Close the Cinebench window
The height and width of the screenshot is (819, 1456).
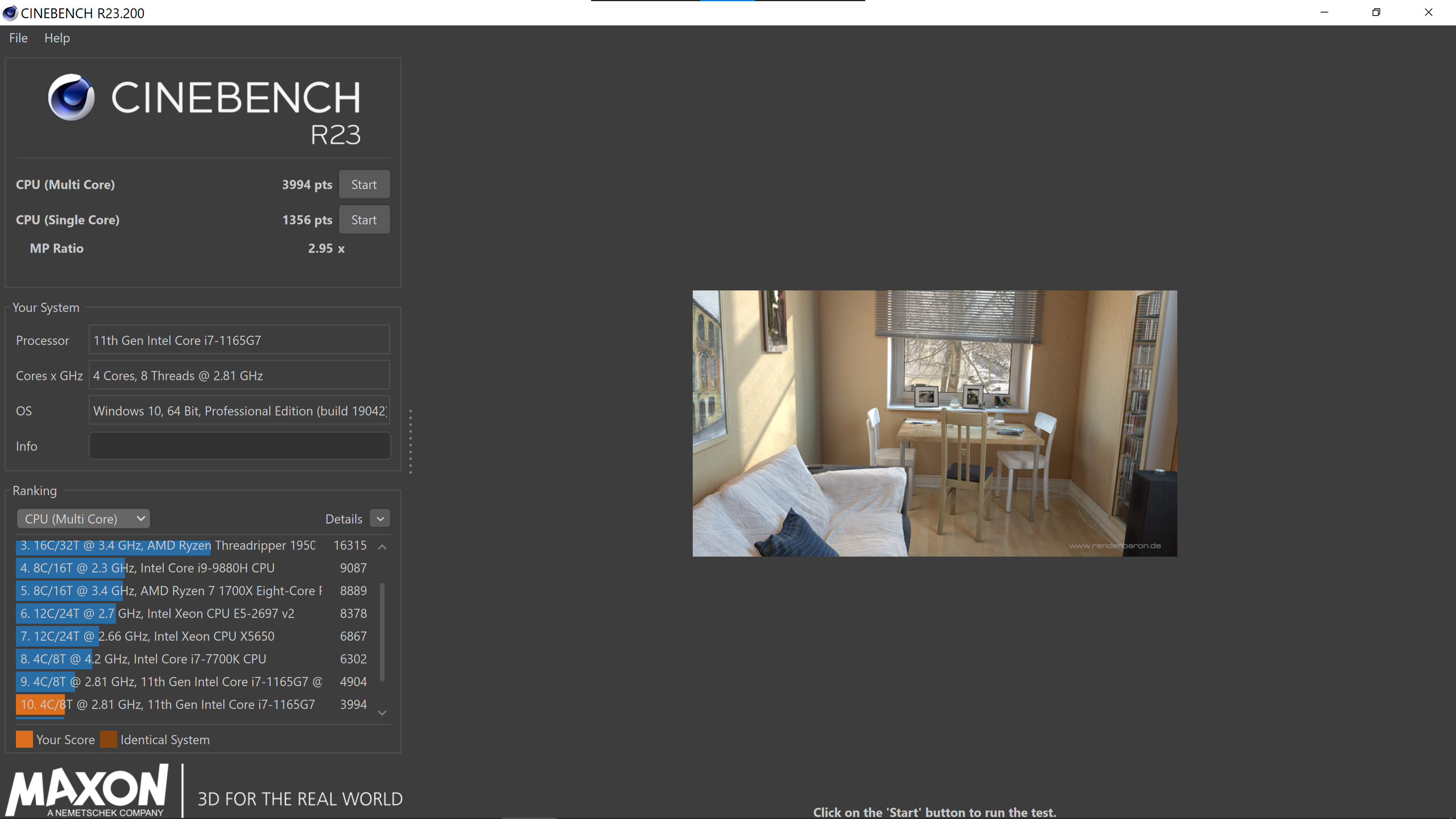coord(1428,13)
